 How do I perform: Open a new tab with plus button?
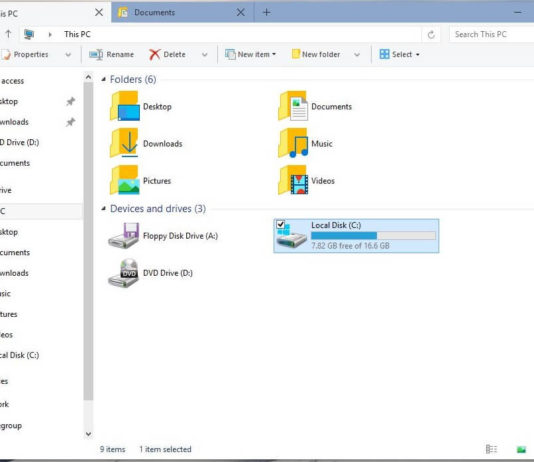click(x=266, y=13)
